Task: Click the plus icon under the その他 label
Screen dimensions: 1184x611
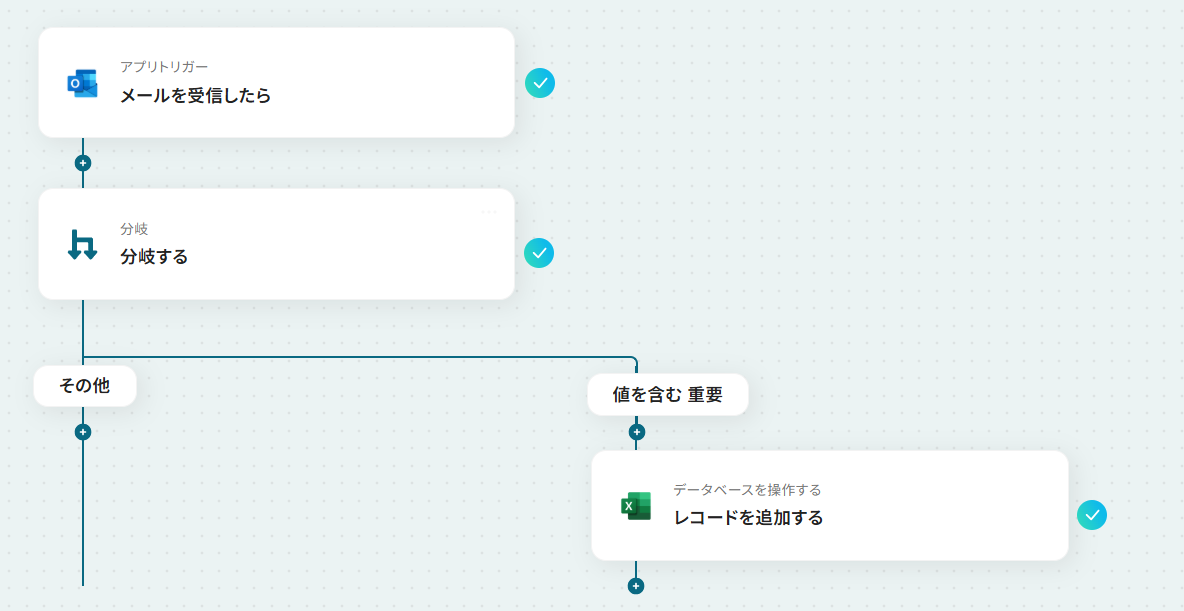Action: pos(84,432)
